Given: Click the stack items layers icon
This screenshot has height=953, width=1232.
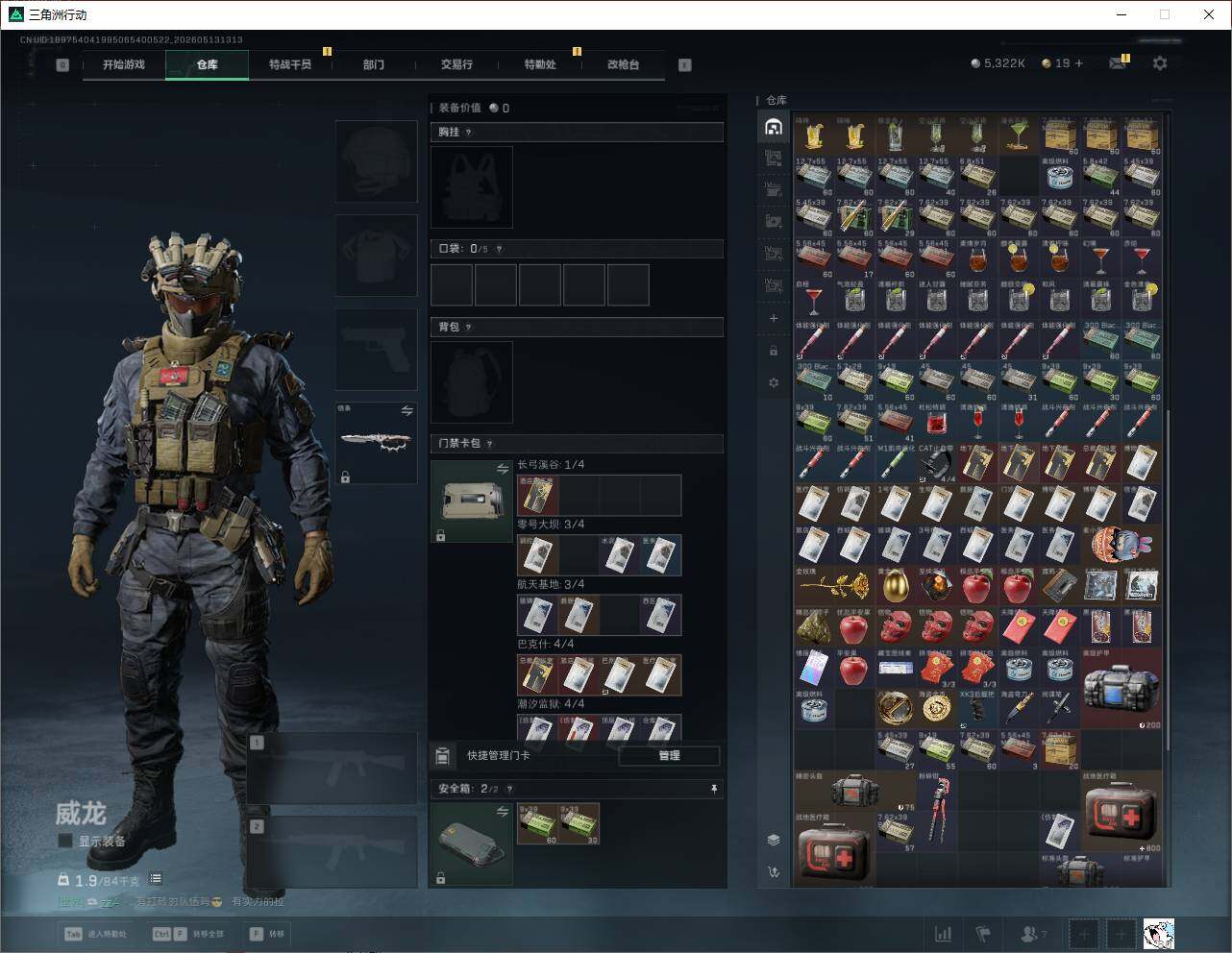Looking at the screenshot, I should (x=774, y=840).
